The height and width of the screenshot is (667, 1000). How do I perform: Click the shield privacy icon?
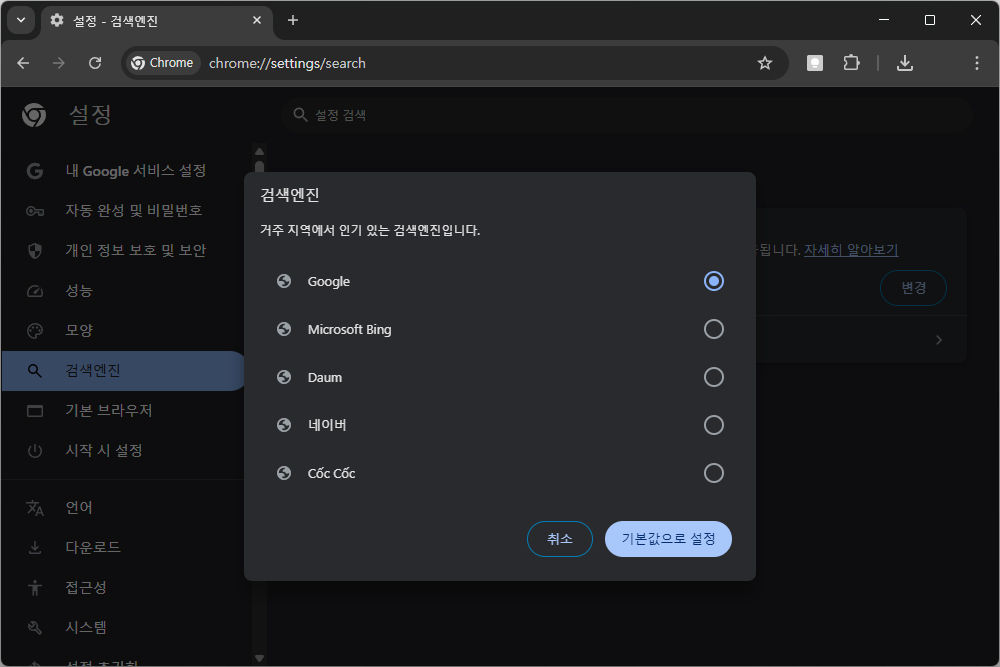coord(35,251)
